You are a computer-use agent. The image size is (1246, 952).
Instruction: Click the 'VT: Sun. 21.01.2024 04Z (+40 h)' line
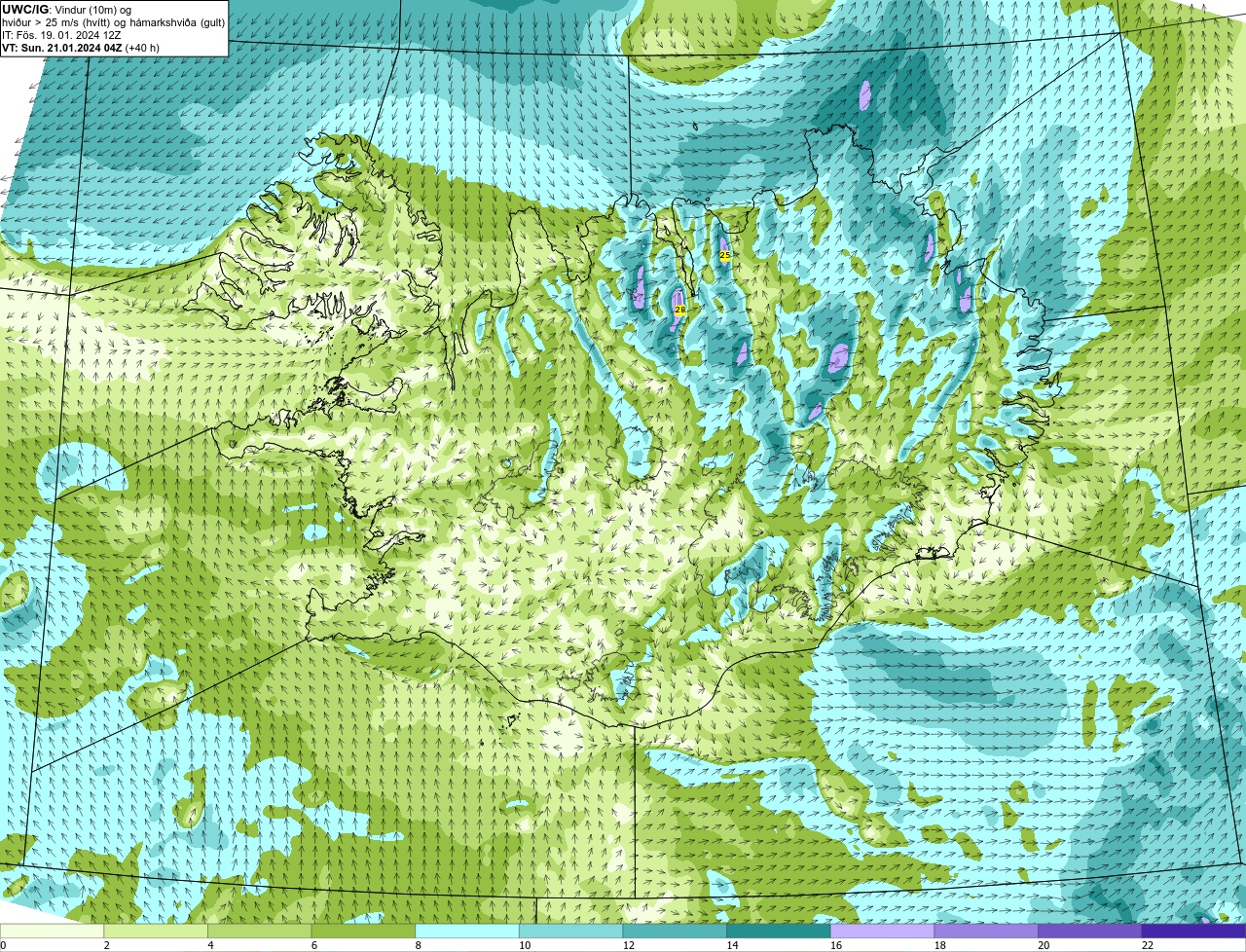[x=82, y=48]
